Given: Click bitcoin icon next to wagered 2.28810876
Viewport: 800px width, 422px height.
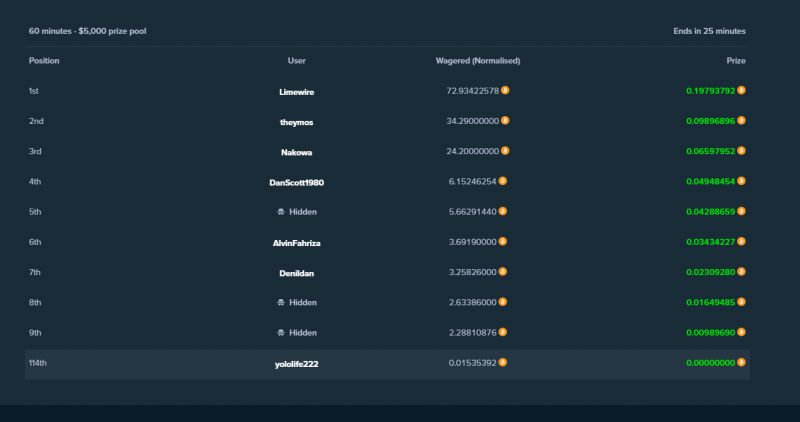Looking at the screenshot, I should pyautogui.click(x=503, y=332).
